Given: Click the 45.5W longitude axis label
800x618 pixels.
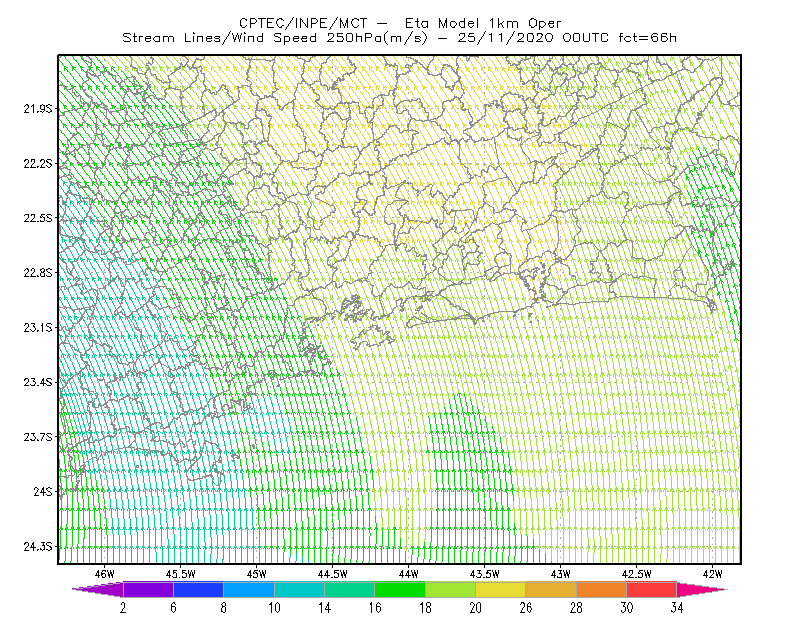Looking at the screenshot, I should point(181,574).
